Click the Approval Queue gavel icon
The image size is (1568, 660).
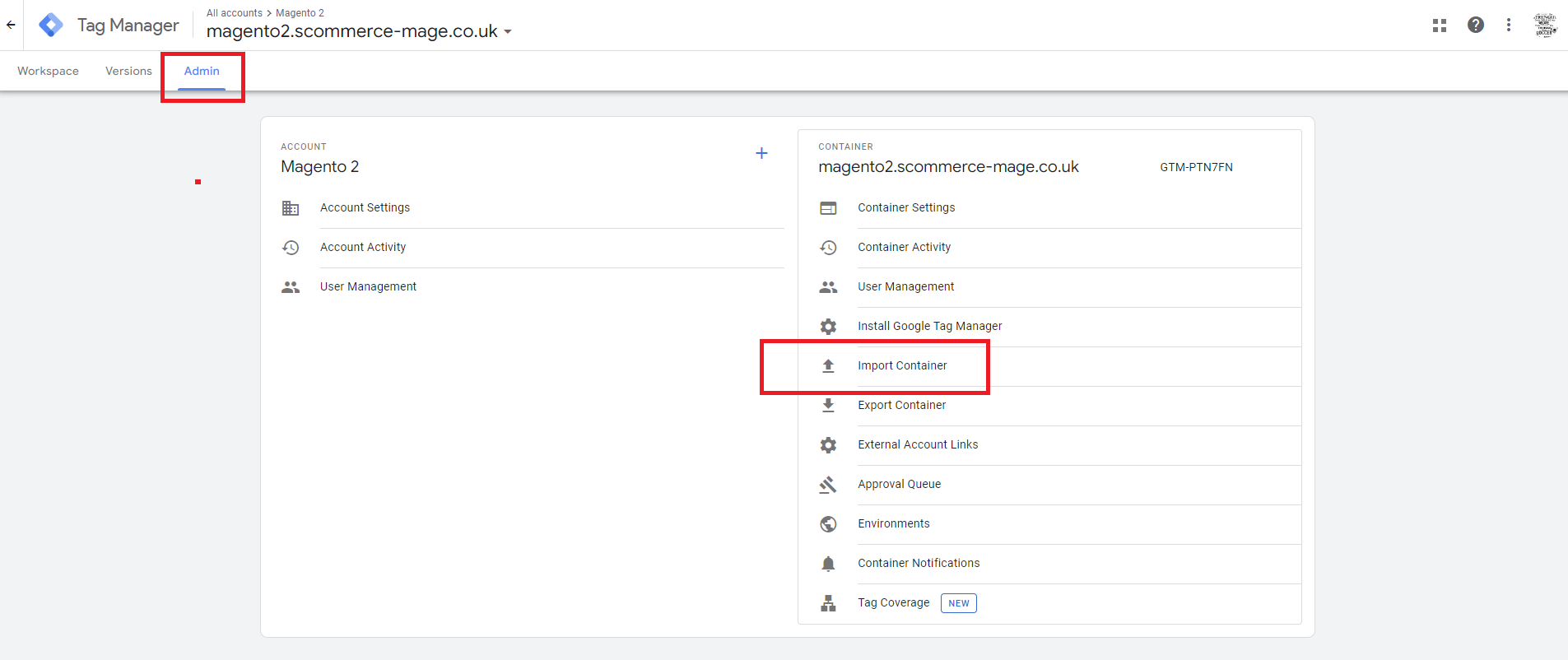click(x=828, y=485)
